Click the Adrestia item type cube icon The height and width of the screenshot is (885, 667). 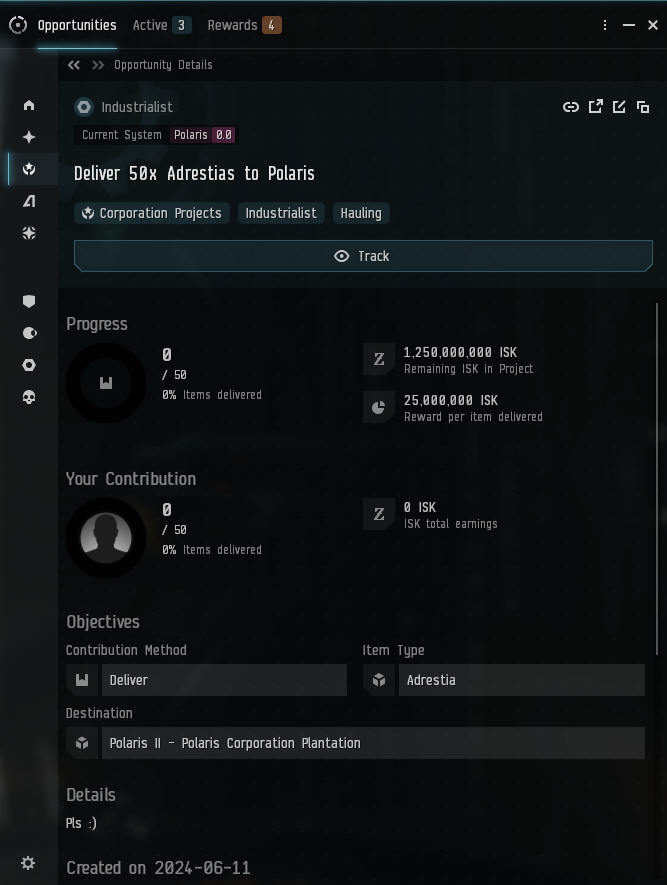click(x=379, y=680)
